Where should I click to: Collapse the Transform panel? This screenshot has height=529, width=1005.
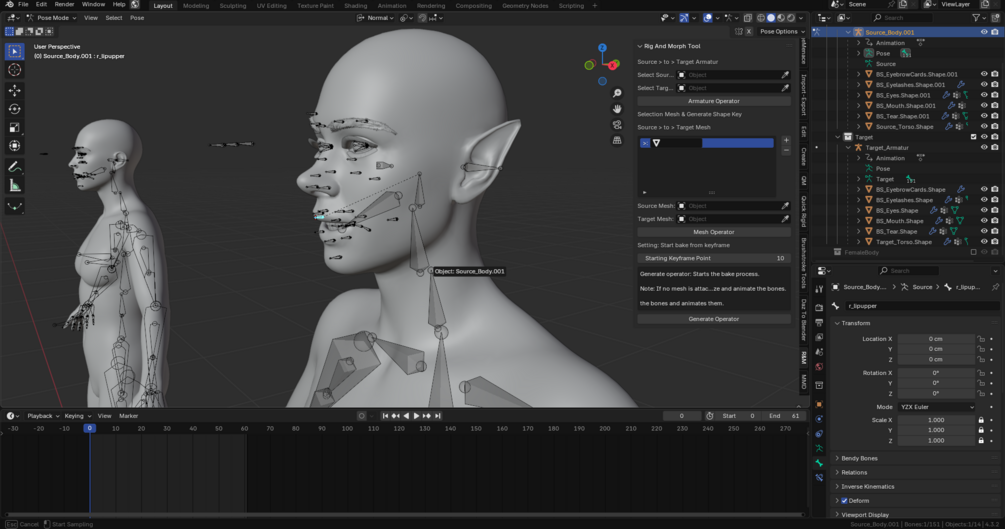coord(855,323)
